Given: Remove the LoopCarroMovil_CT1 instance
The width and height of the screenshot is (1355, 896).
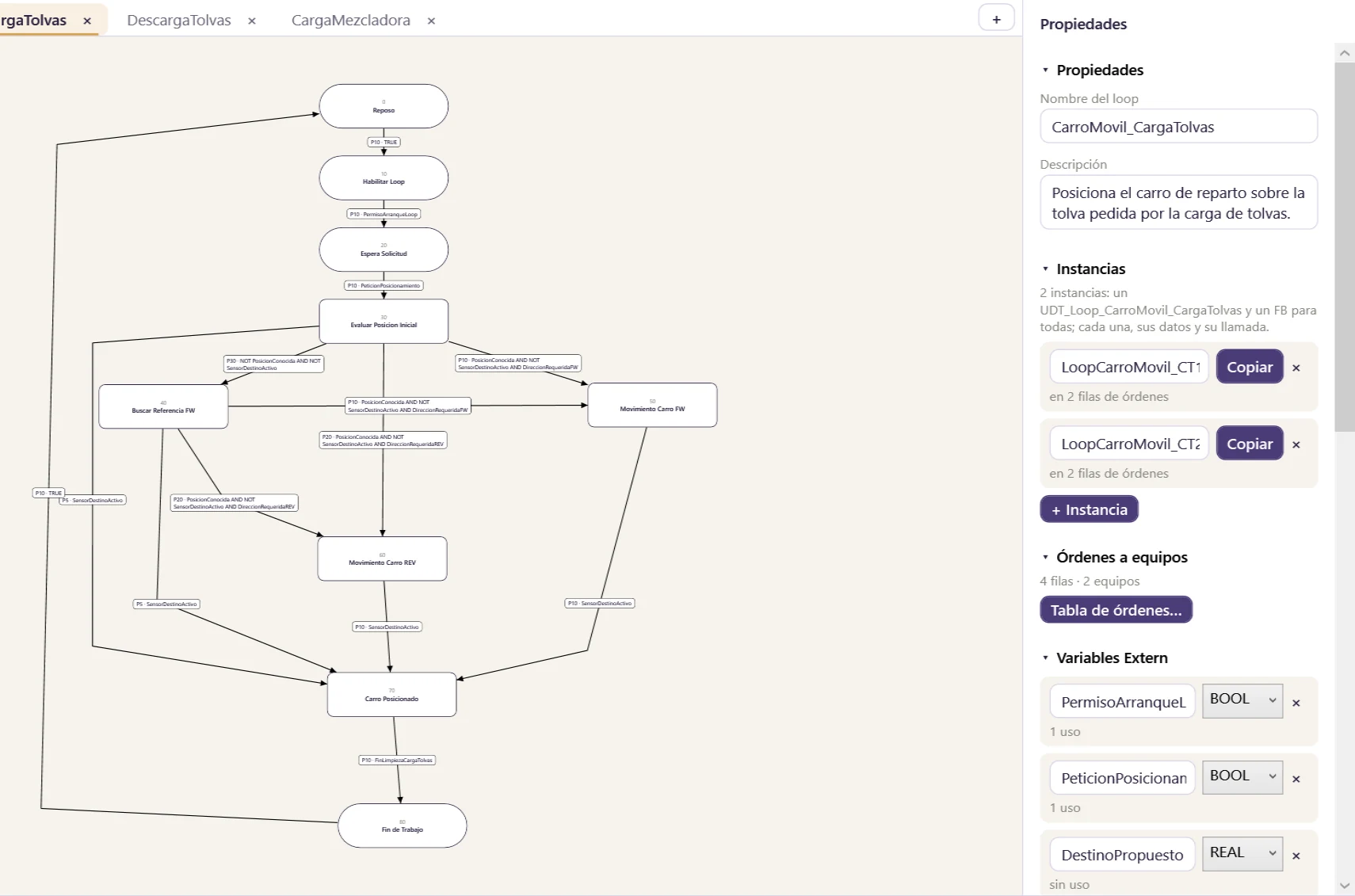Looking at the screenshot, I should (x=1296, y=368).
